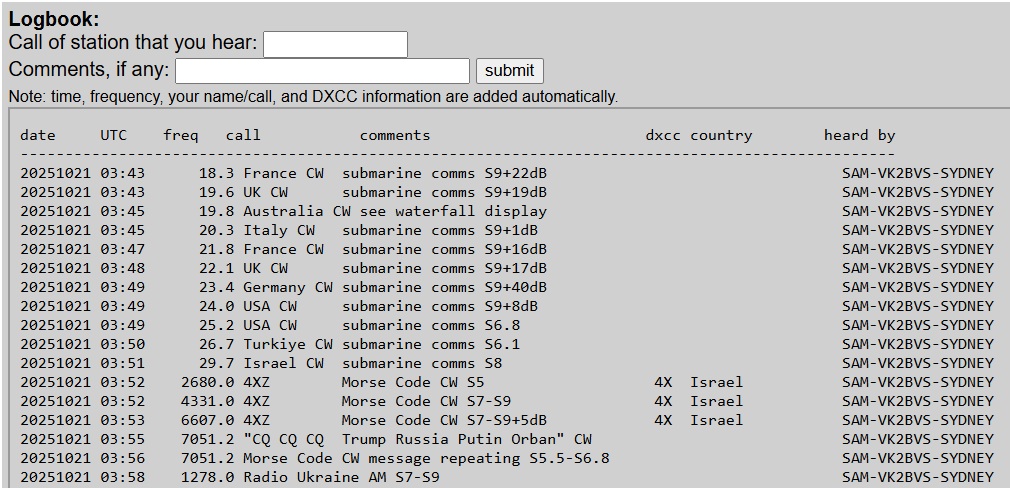The image size is (1010, 488).
Task: Select the 23.4 Germany CW log row
Action: coord(507,287)
